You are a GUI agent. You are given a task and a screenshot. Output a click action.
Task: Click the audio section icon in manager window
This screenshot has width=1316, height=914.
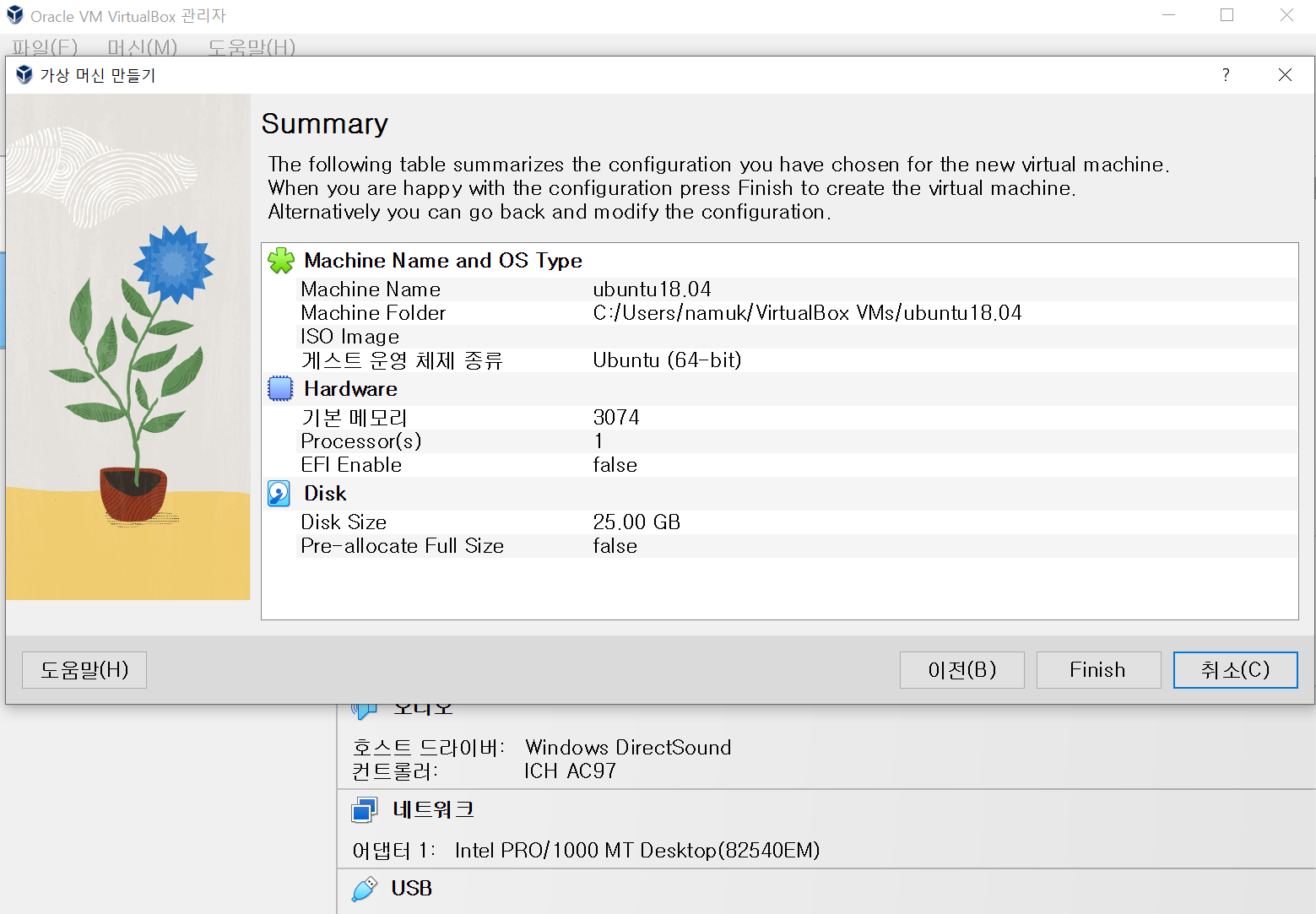click(x=364, y=711)
